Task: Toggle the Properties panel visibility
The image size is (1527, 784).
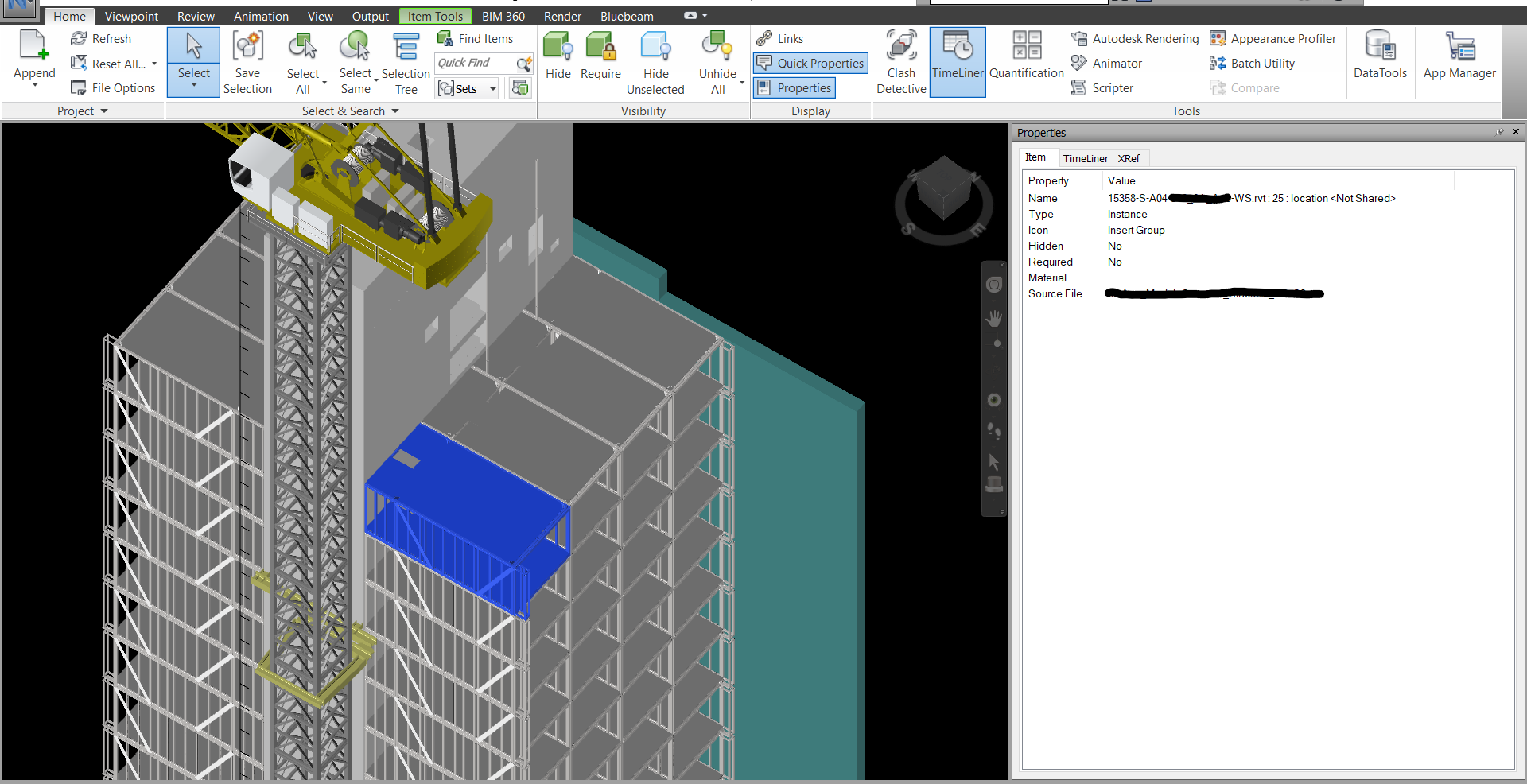Action: pyautogui.click(x=793, y=87)
